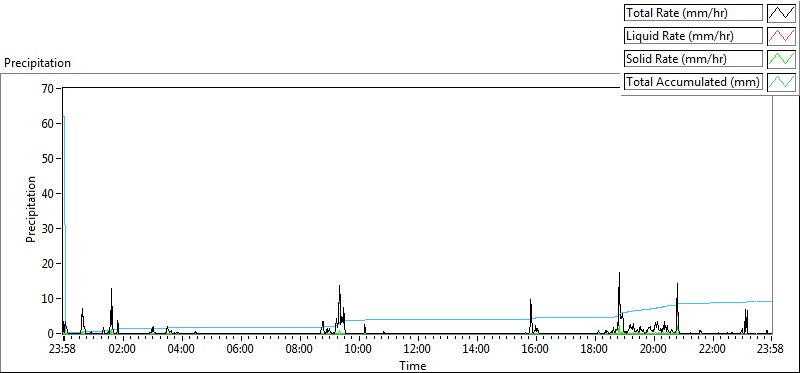Click the 23:58 start time on X axis
This screenshot has height=373, width=800.
point(64,350)
